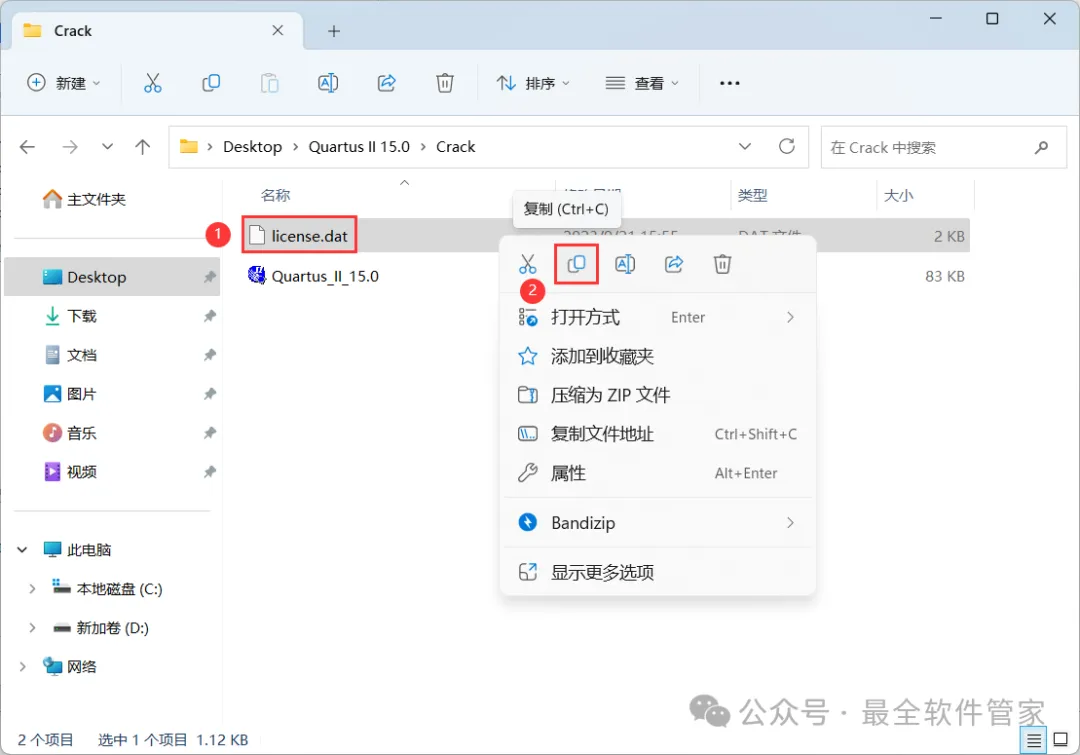Click Rename icon in context menu
This screenshot has width=1080, height=755.
(x=625, y=264)
